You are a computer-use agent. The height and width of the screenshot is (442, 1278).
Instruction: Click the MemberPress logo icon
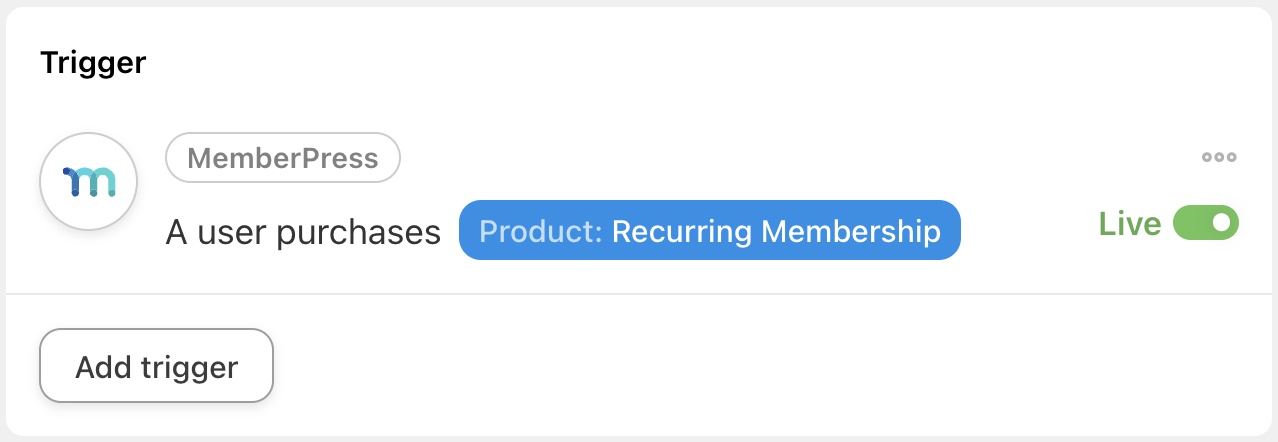88,182
